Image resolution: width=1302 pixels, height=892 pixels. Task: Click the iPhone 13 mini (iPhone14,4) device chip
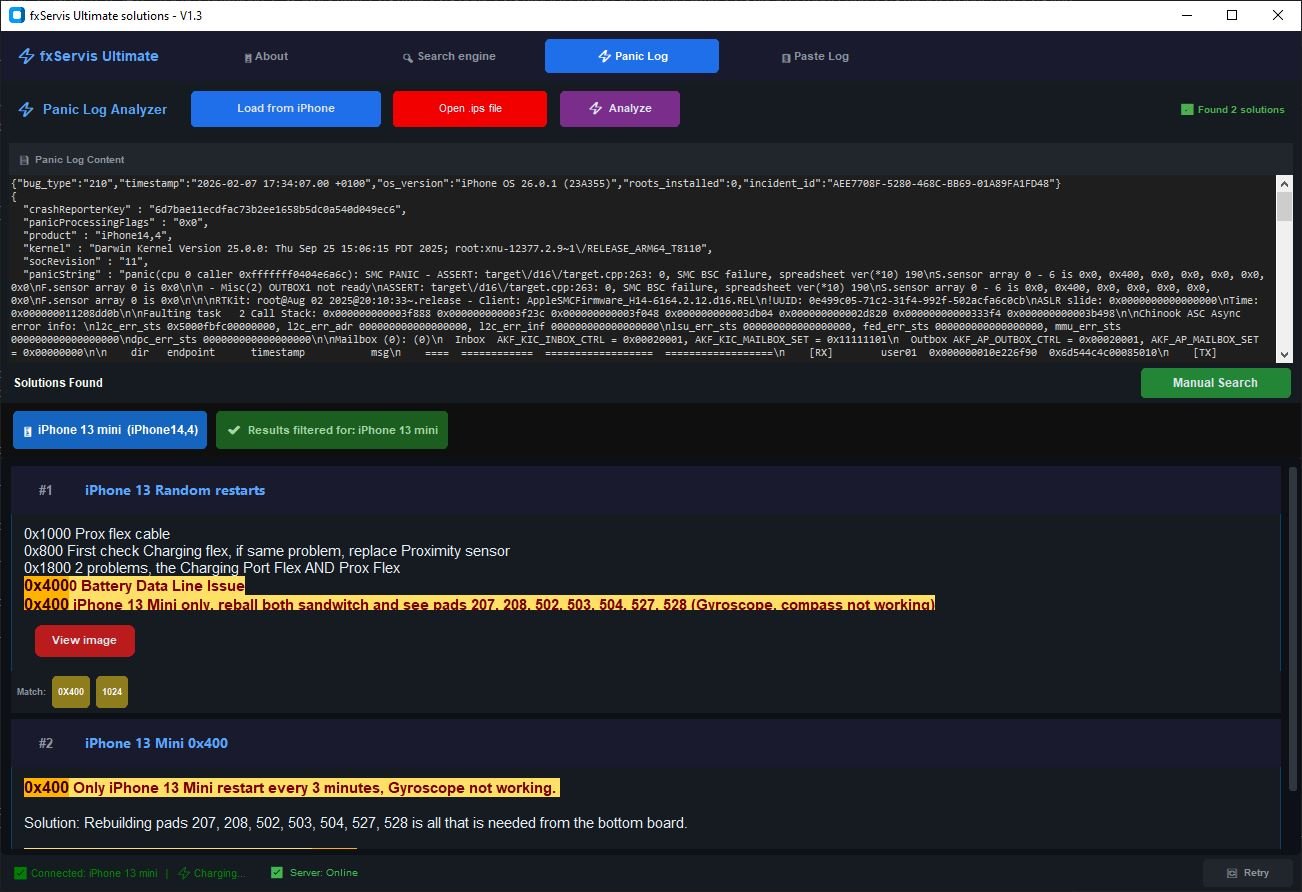[x=110, y=430]
